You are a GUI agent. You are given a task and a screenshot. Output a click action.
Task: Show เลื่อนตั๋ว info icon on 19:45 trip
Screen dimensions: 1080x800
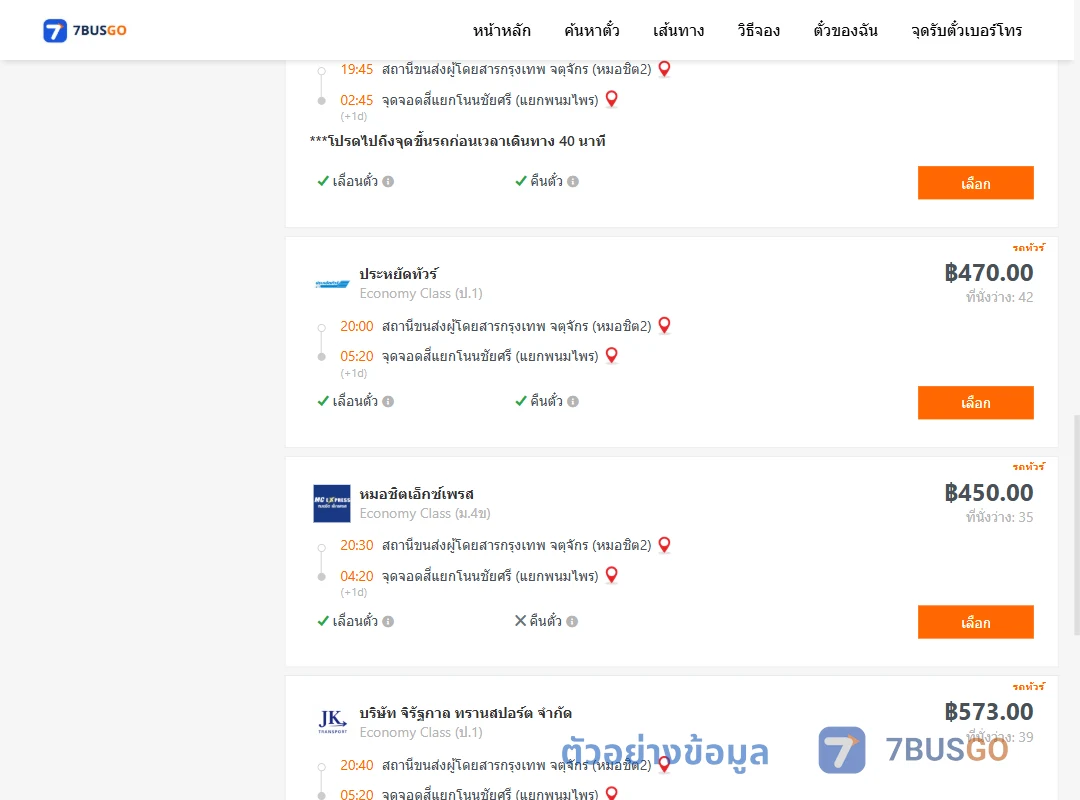(388, 181)
